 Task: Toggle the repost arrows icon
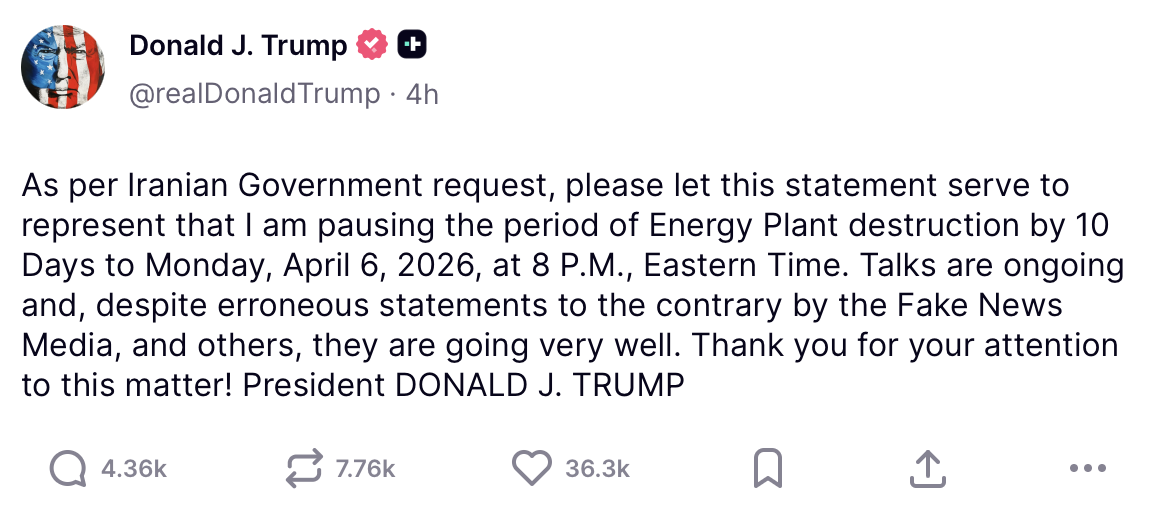point(304,468)
